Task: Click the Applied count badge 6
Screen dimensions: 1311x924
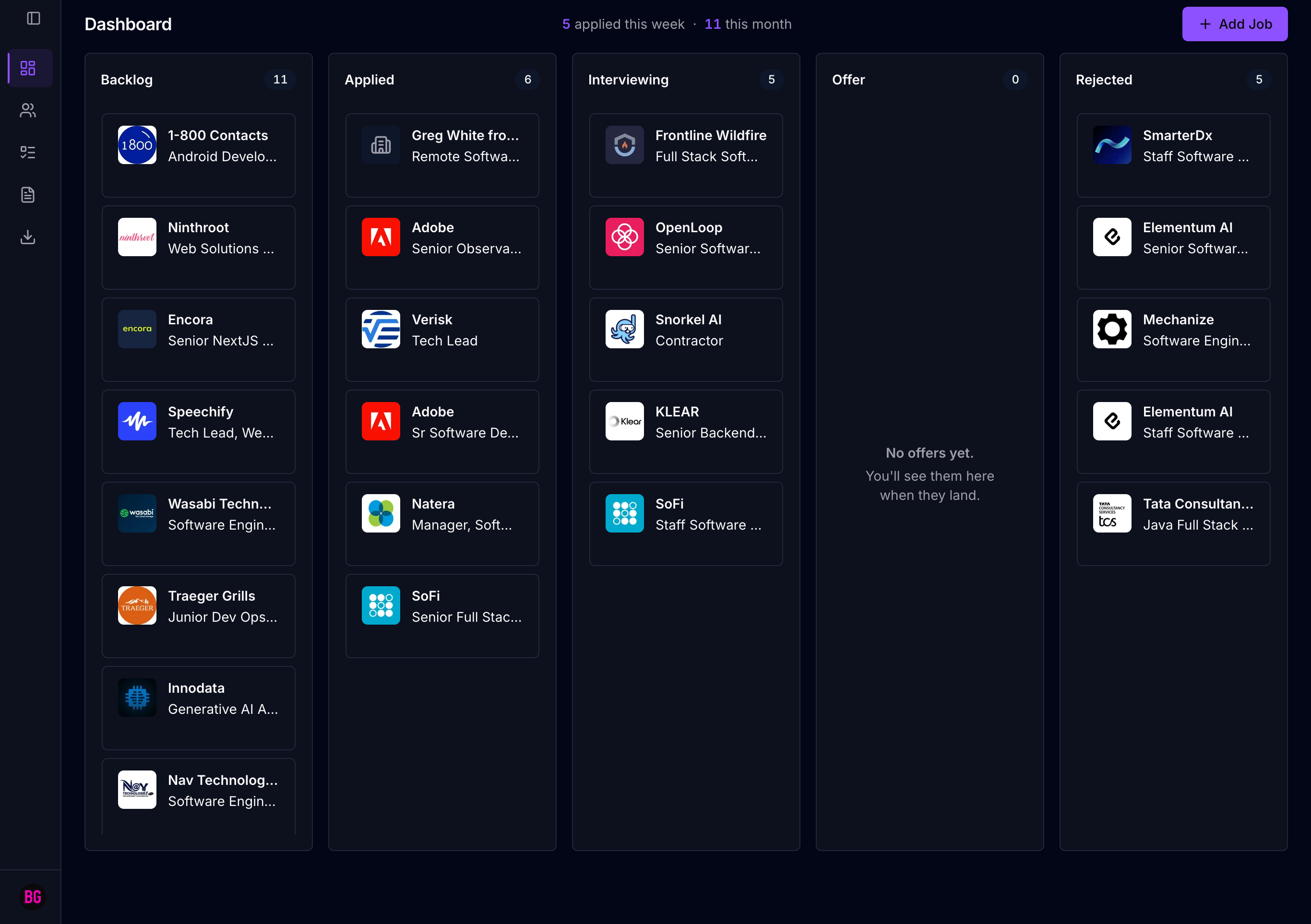Action: [x=527, y=79]
